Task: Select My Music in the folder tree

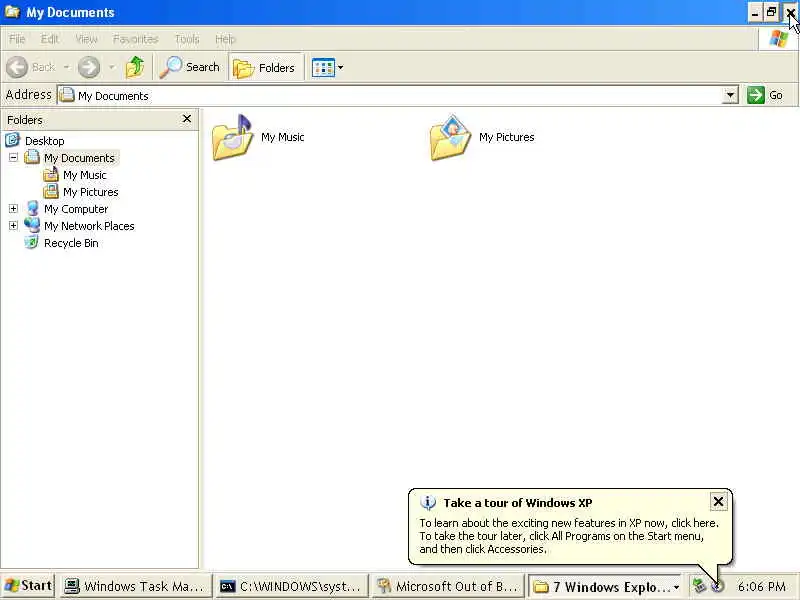Action: click(85, 175)
